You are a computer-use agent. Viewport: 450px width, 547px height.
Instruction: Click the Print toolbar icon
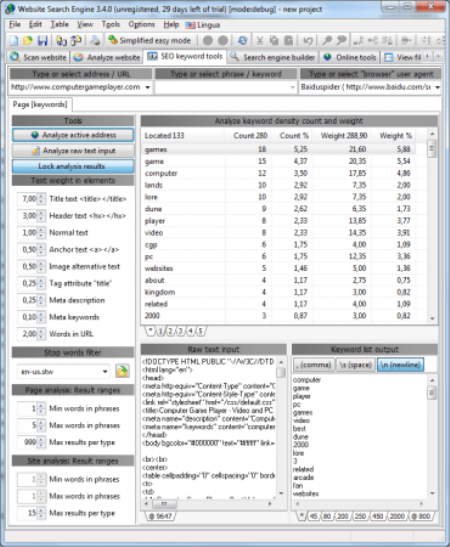(95, 41)
